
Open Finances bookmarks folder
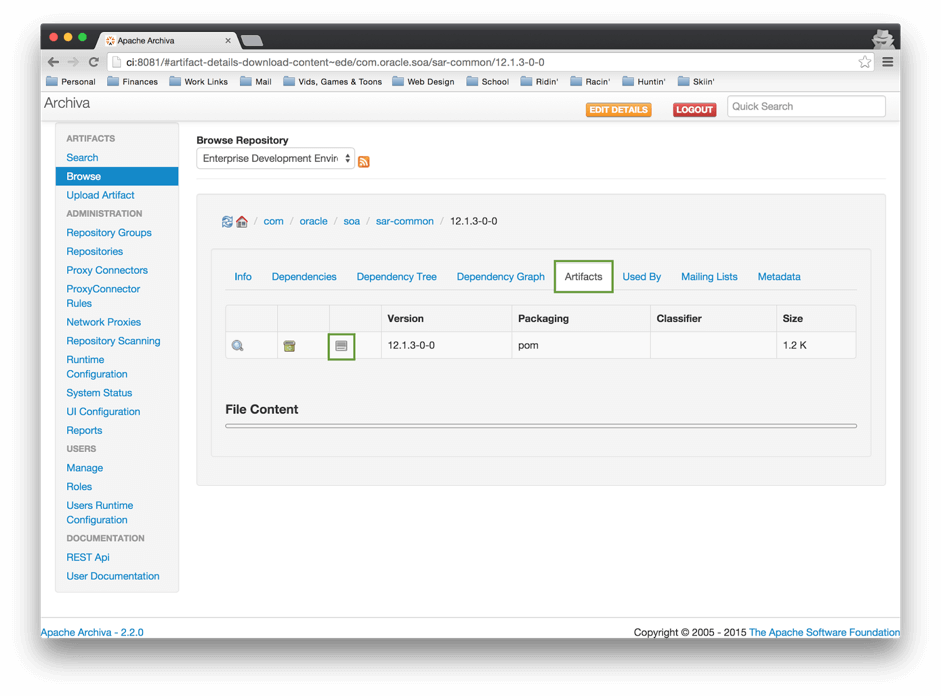tap(133, 82)
